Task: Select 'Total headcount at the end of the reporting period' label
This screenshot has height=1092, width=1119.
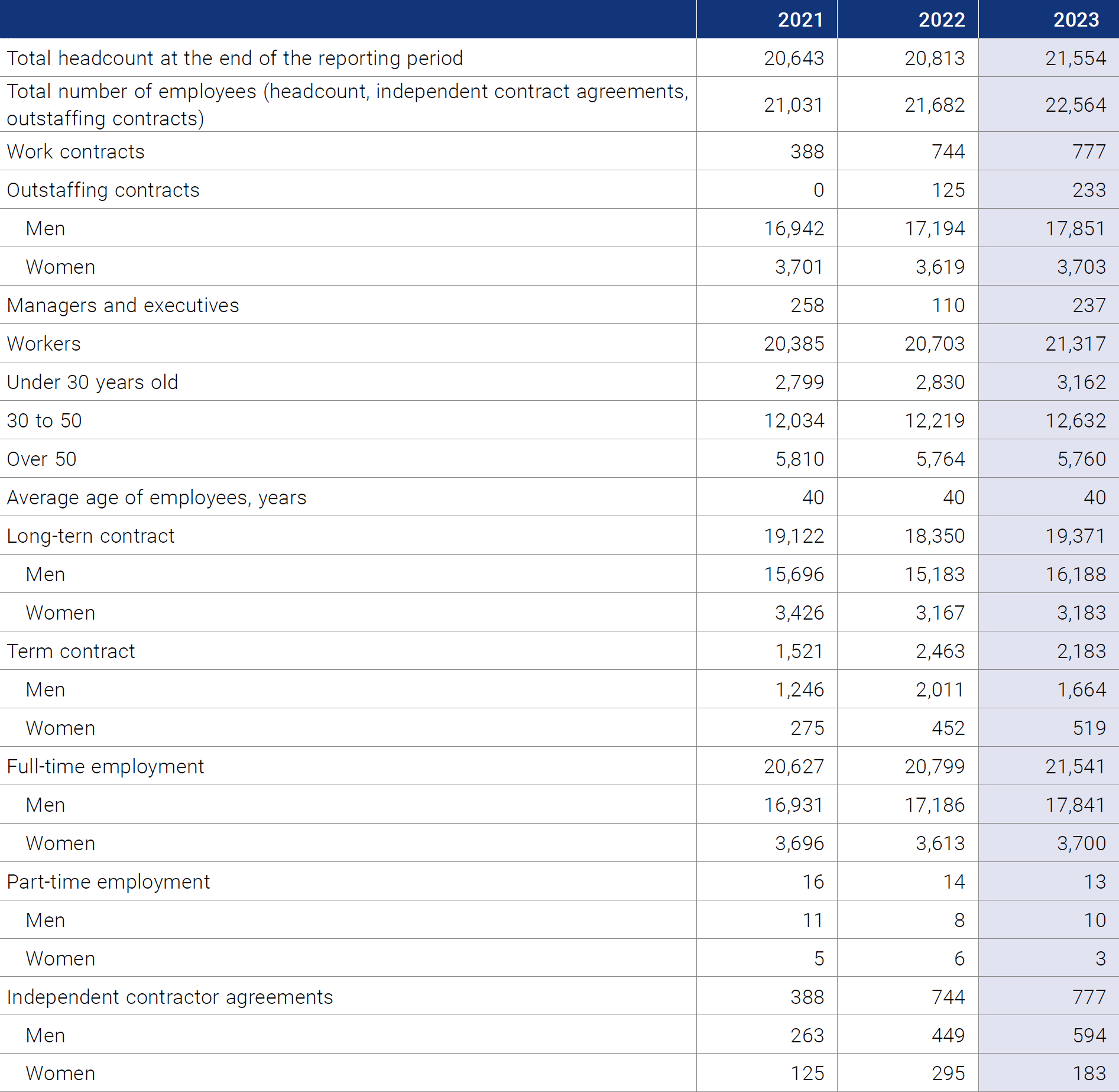Action: 235,58
